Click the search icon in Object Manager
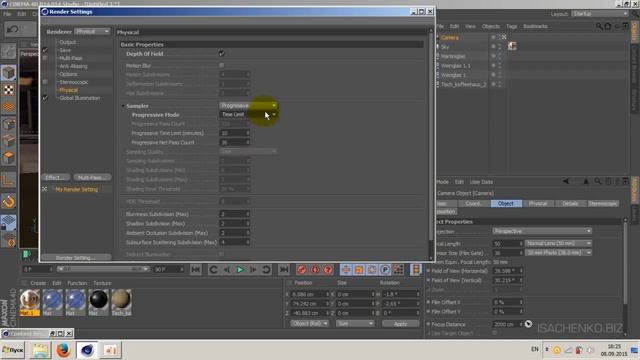This screenshot has width=640, height=360. point(599,27)
